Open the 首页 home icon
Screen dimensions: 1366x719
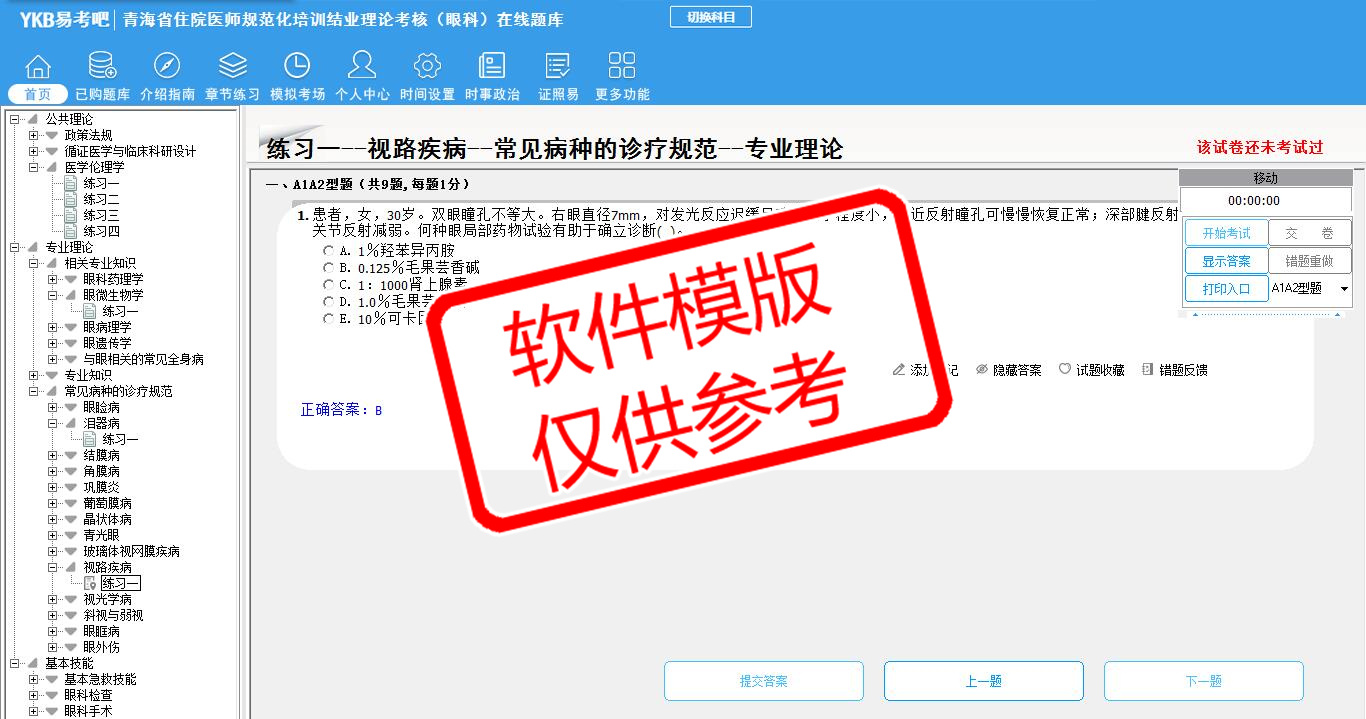point(38,67)
